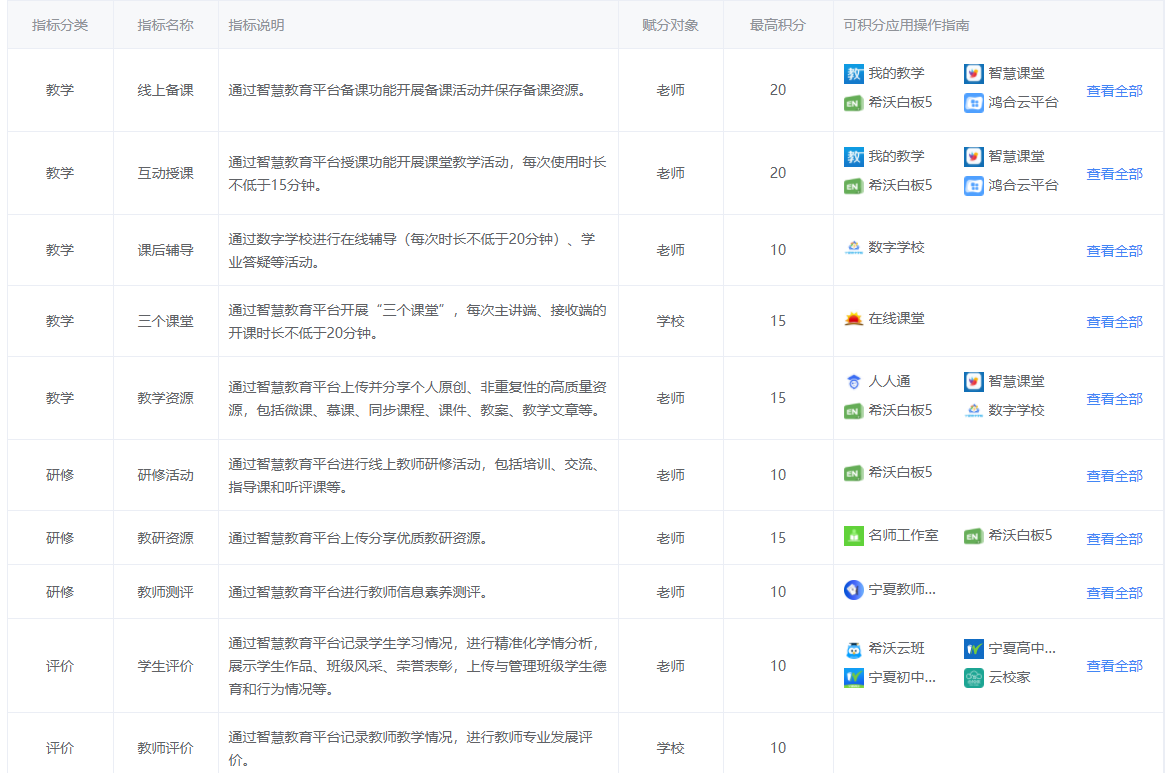Image resolution: width=1167 pixels, height=773 pixels.
Task: Click the 在线课堂 app icon
Action: coord(854,319)
